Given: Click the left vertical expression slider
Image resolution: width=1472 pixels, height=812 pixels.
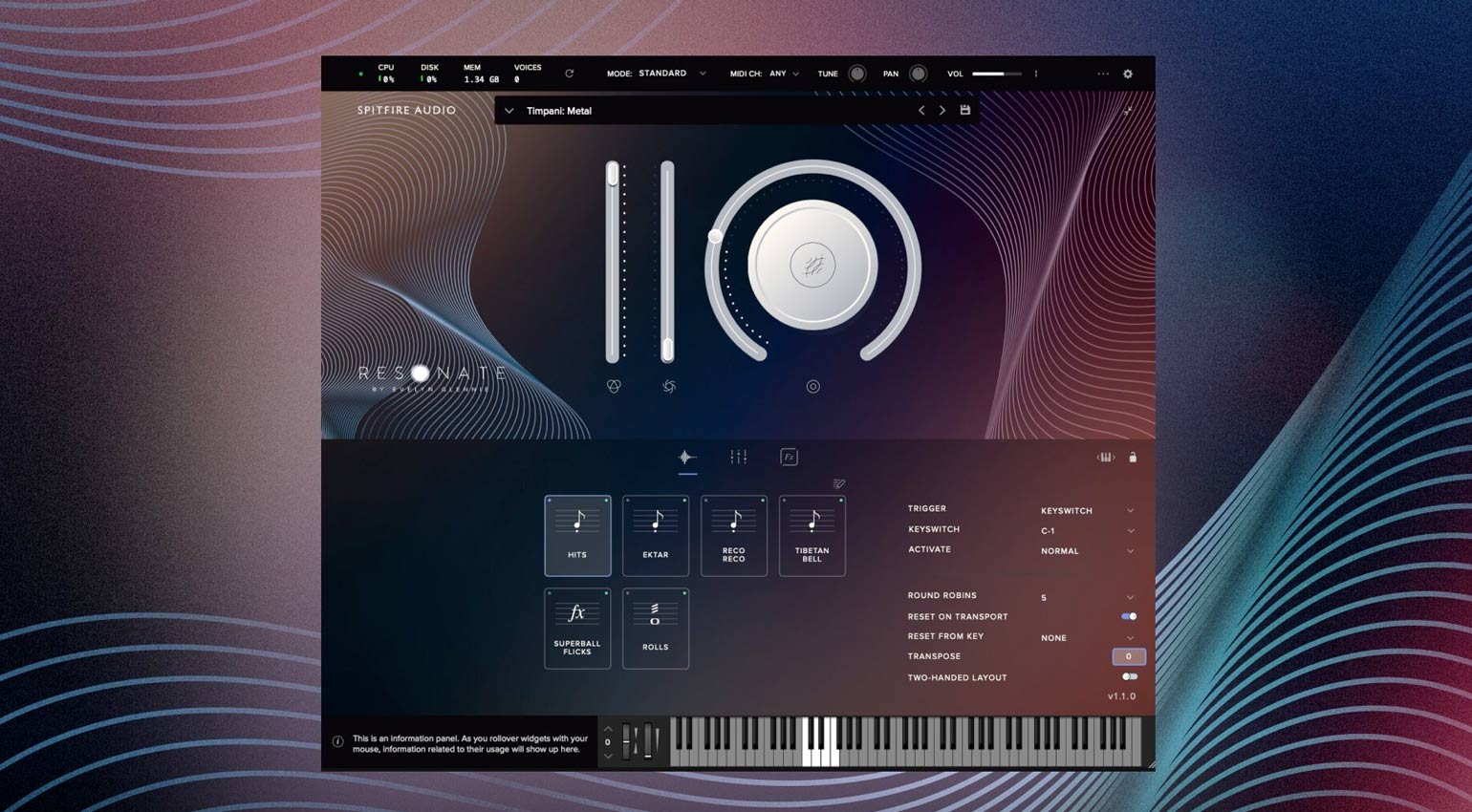Looking at the screenshot, I should pos(613,262).
